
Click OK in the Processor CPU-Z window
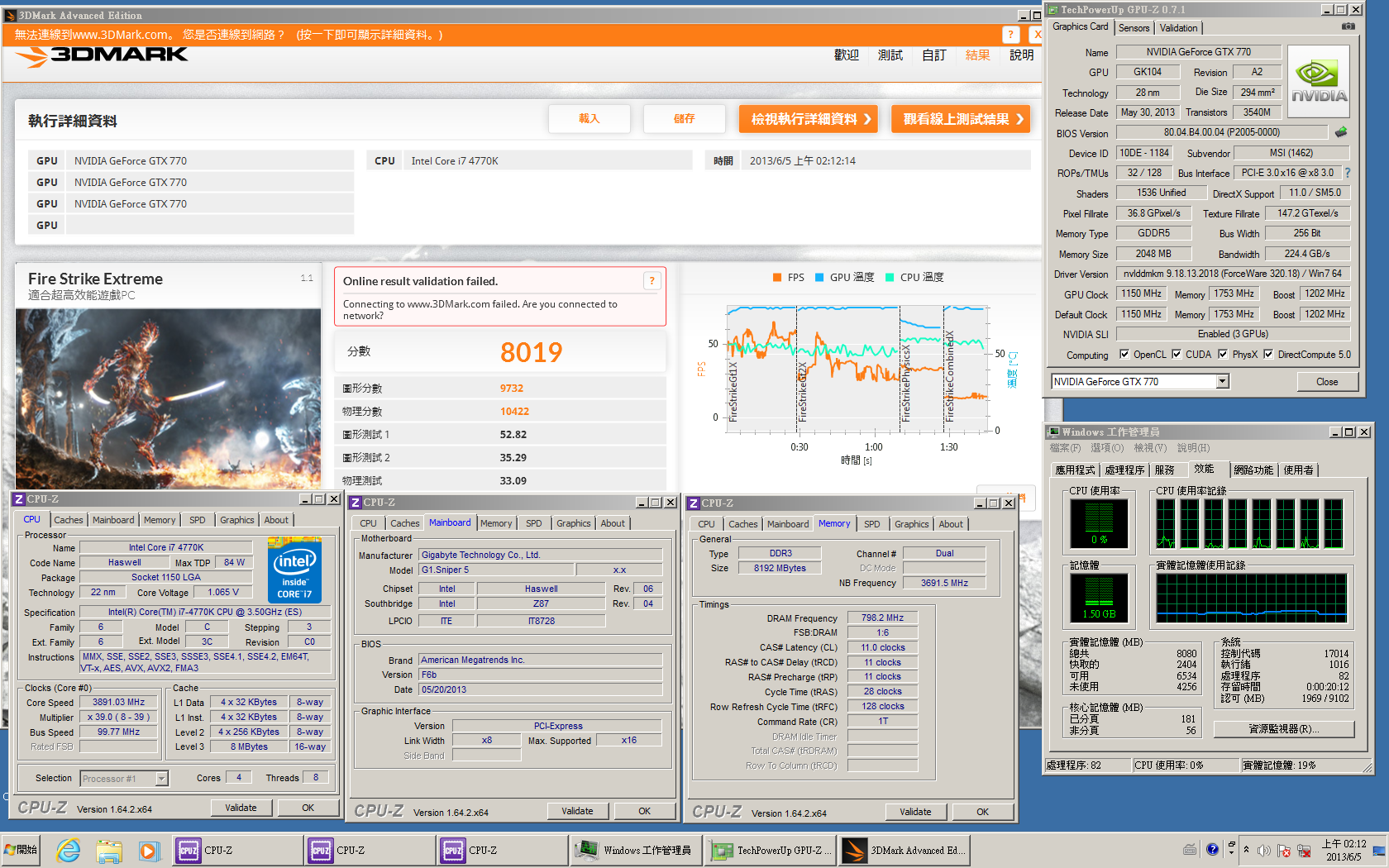point(308,808)
